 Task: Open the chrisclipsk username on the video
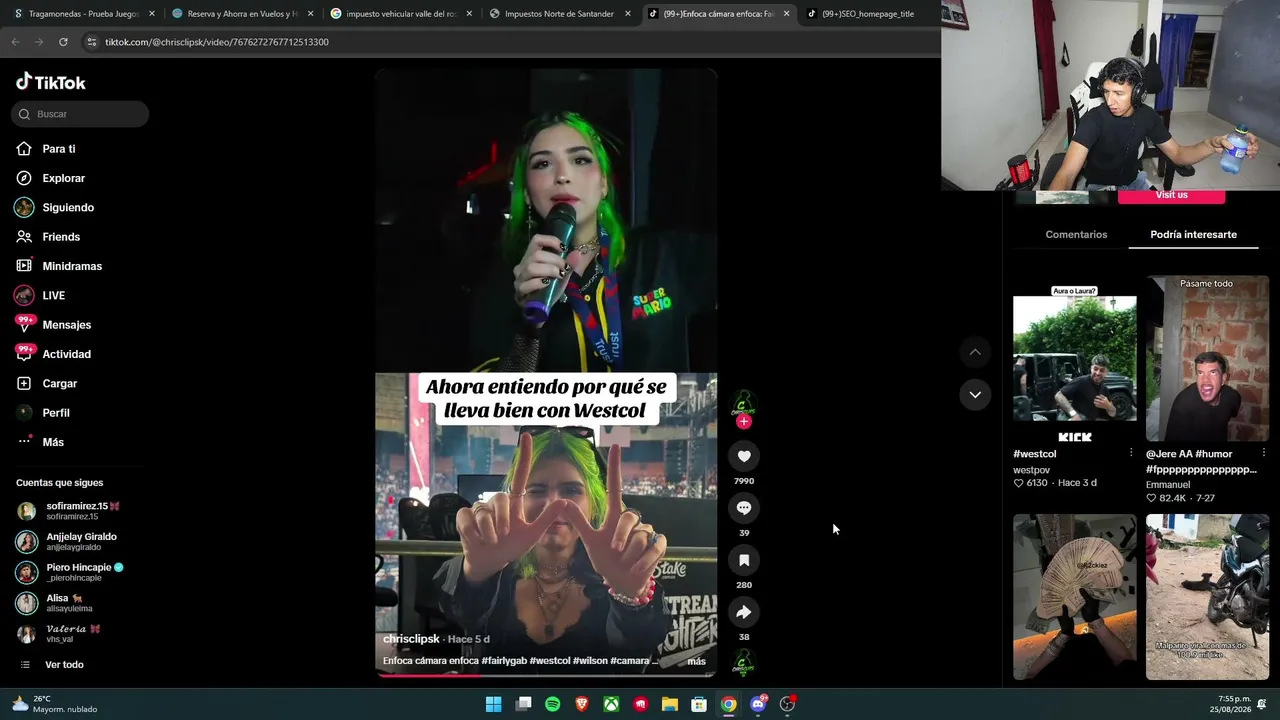coord(411,639)
